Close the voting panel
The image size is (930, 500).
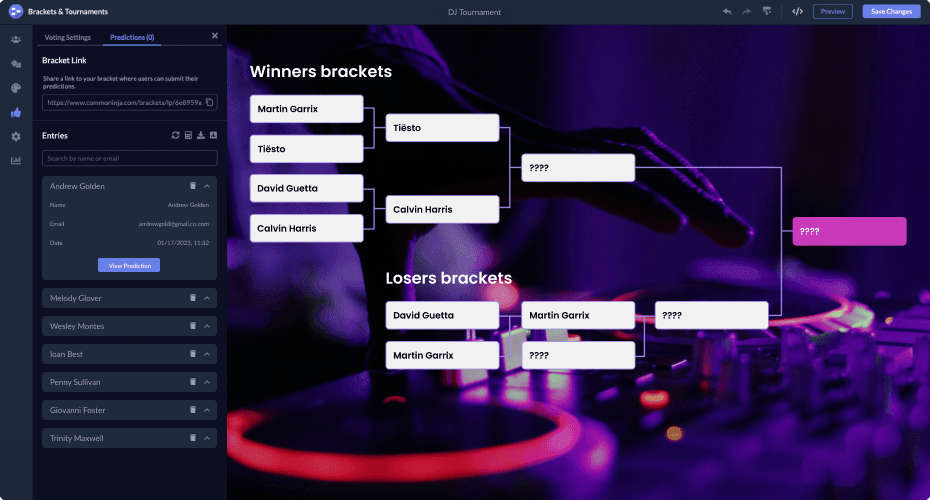click(x=215, y=36)
